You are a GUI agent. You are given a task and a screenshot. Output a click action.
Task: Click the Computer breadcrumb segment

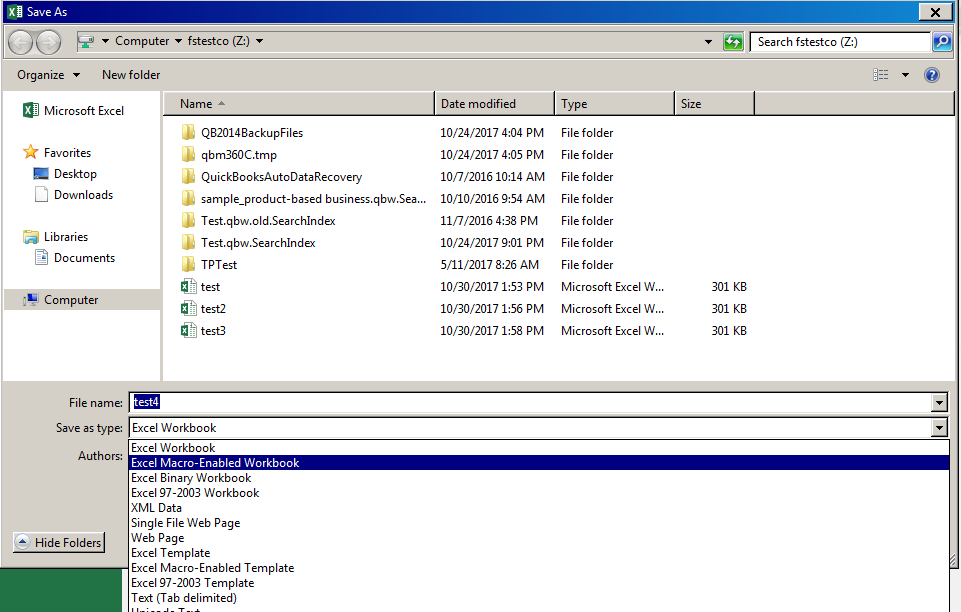[142, 41]
